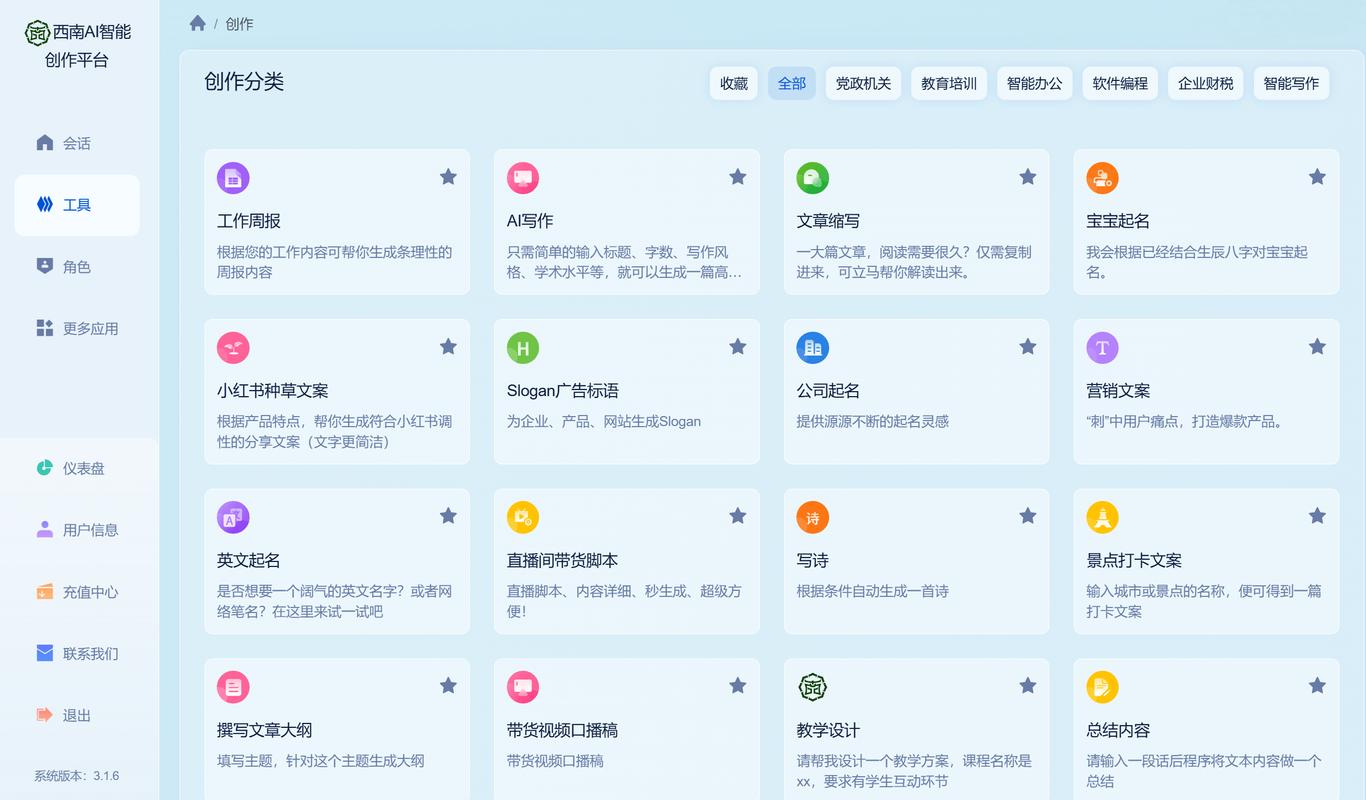Filter by 智能办公
1366x800 pixels.
click(1035, 83)
